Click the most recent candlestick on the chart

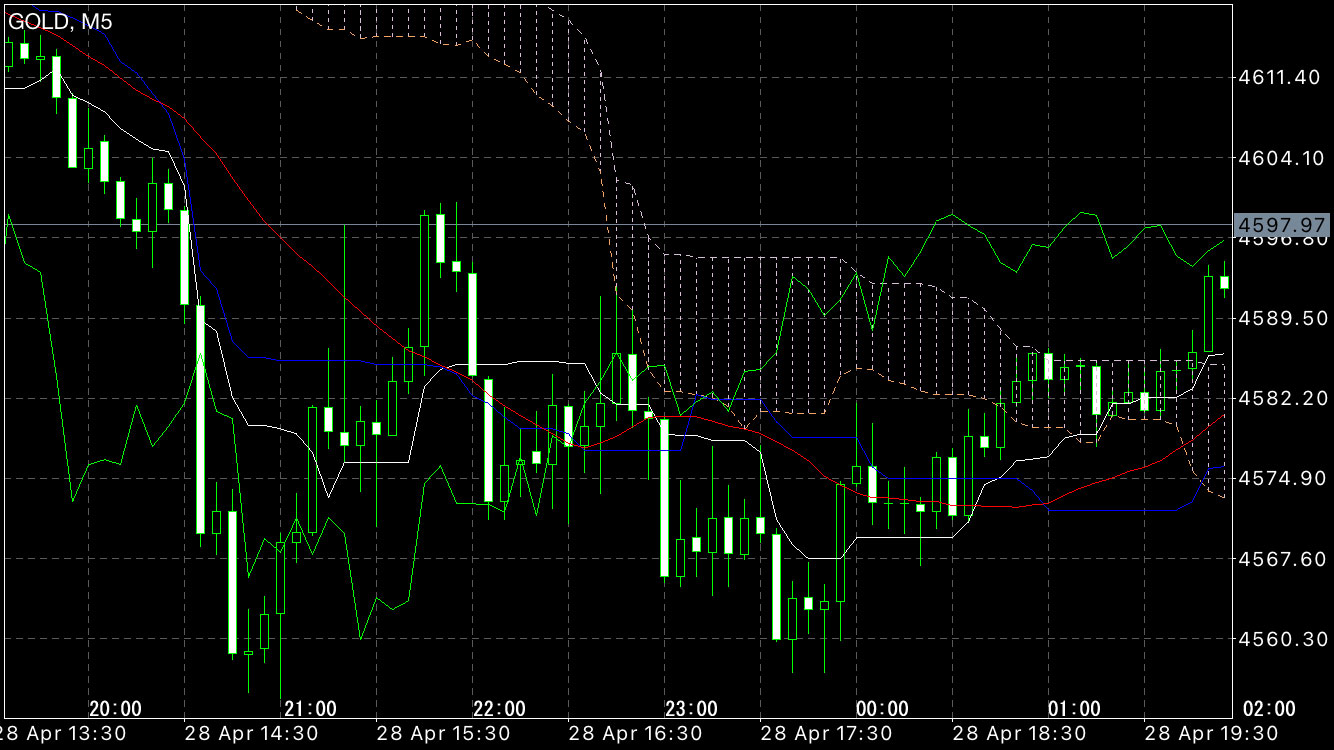1224,282
